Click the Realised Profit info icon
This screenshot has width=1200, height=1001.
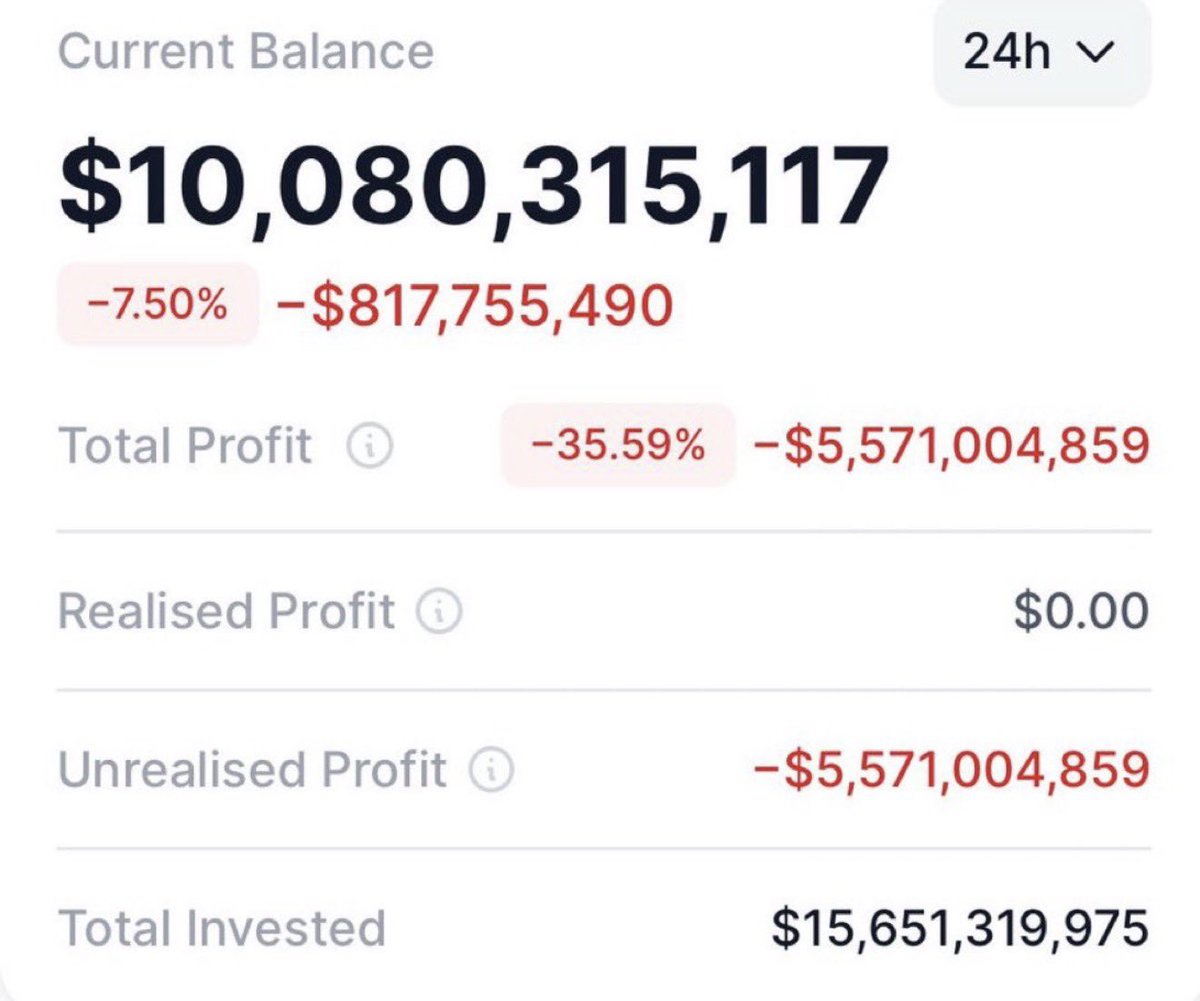tap(439, 611)
